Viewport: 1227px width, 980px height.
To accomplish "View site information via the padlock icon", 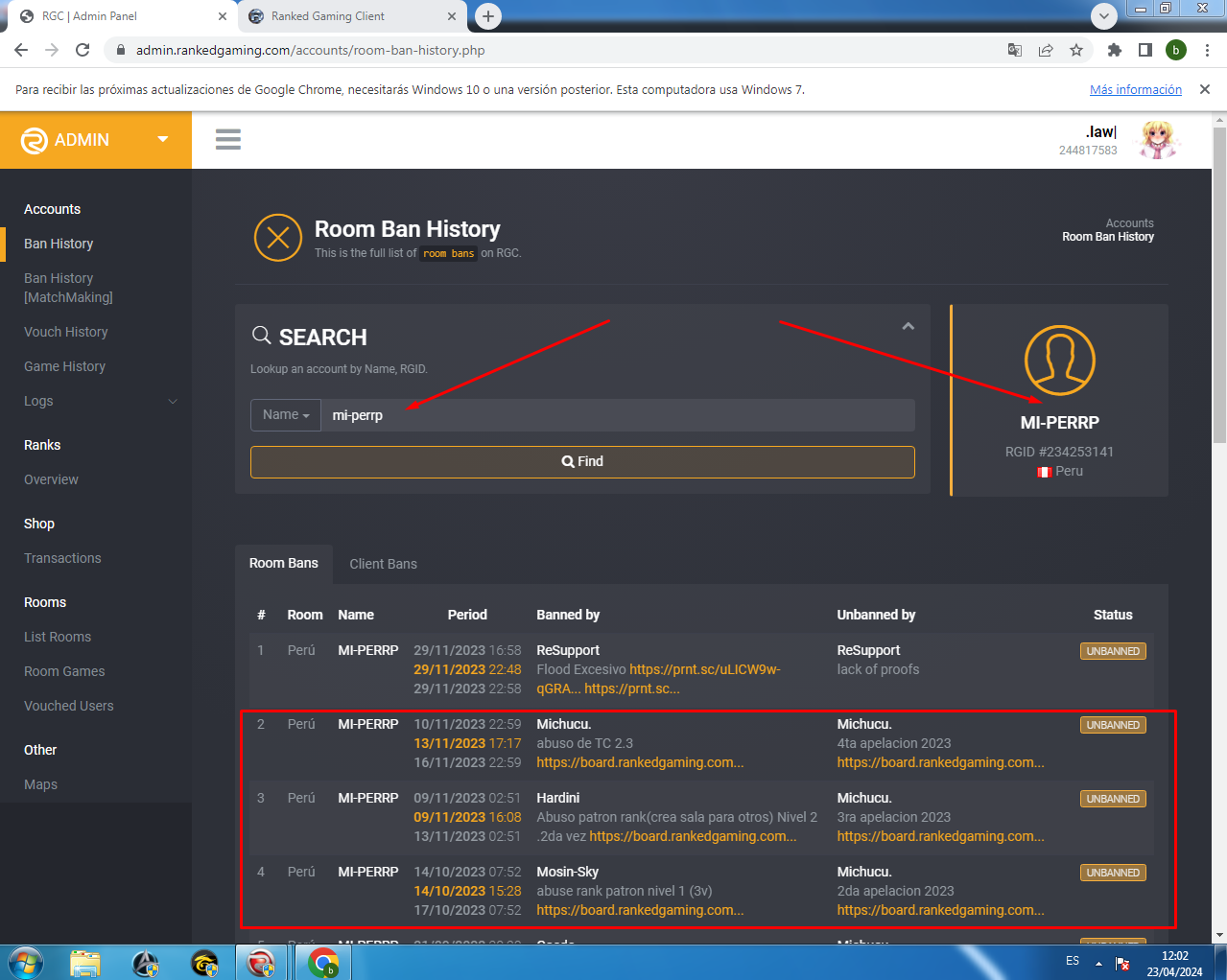I will pyautogui.click(x=120, y=50).
